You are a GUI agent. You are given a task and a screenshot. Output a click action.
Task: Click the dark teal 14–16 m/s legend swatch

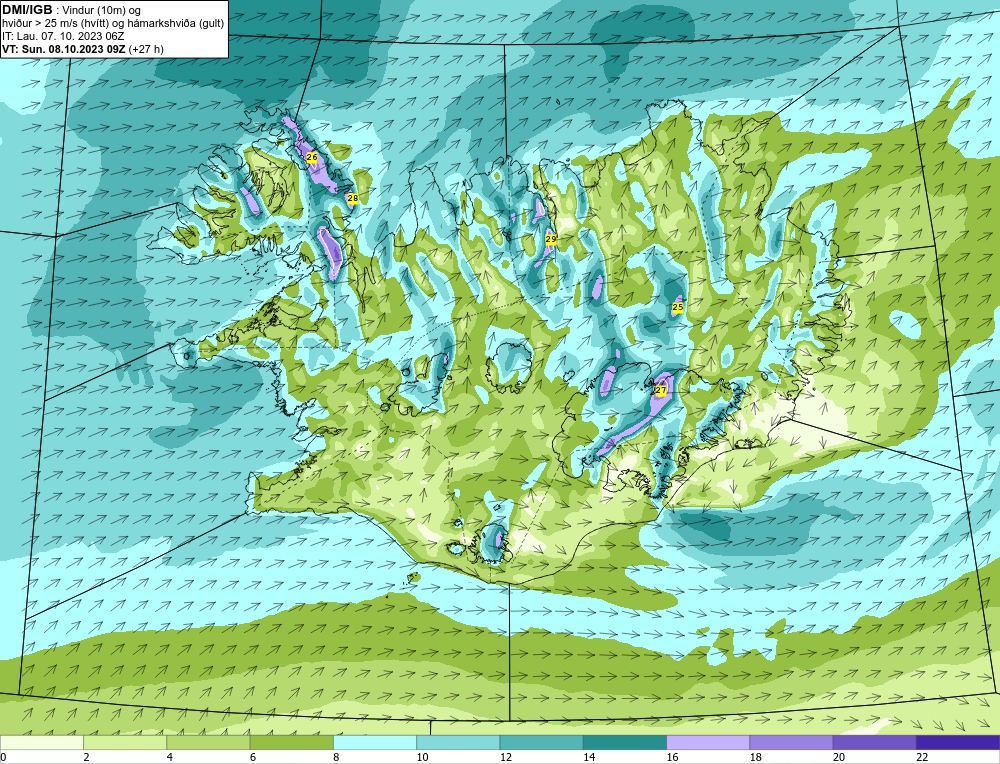point(625,742)
